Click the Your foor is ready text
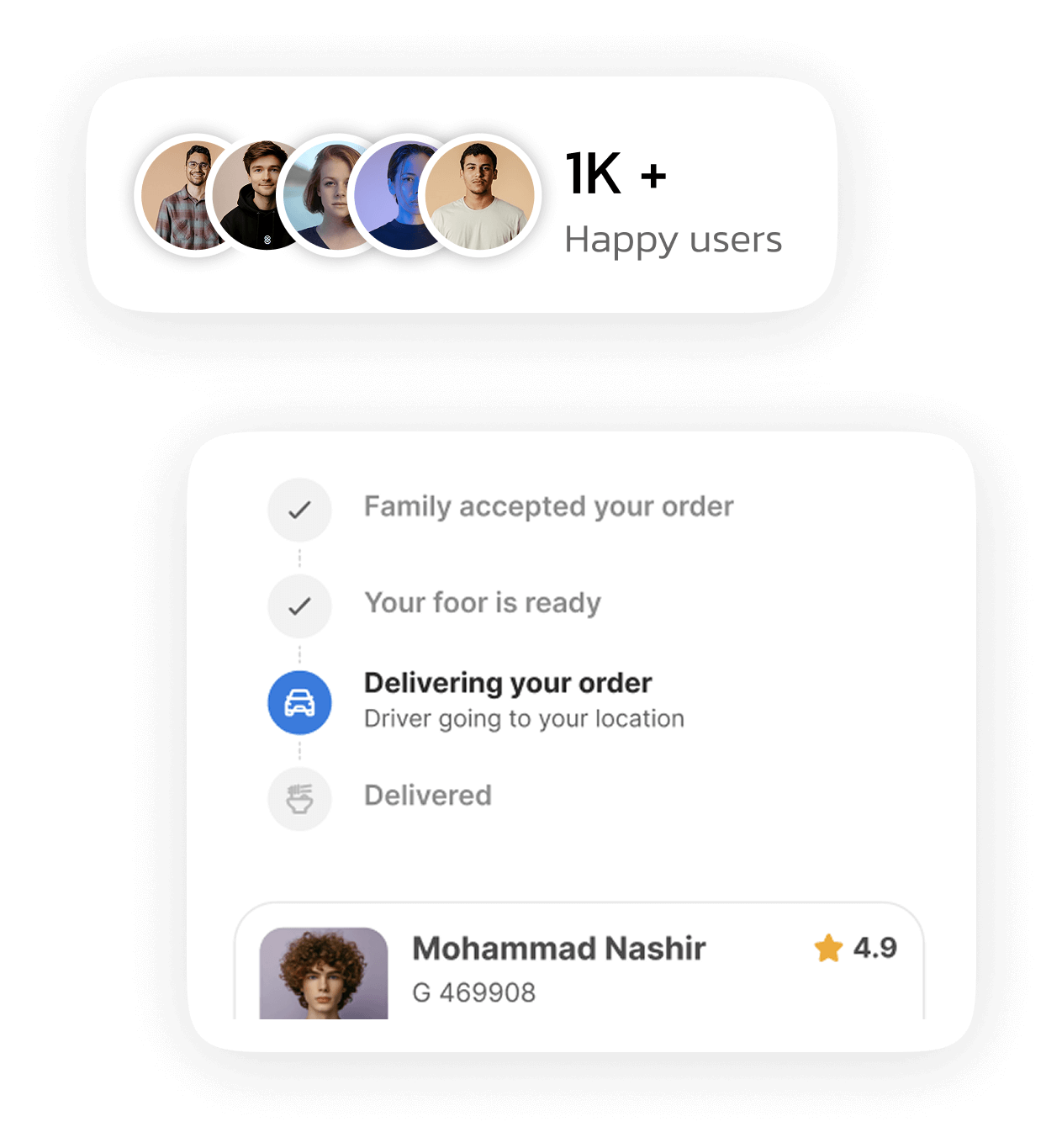This screenshot has height=1148, width=1062. click(x=483, y=603)
